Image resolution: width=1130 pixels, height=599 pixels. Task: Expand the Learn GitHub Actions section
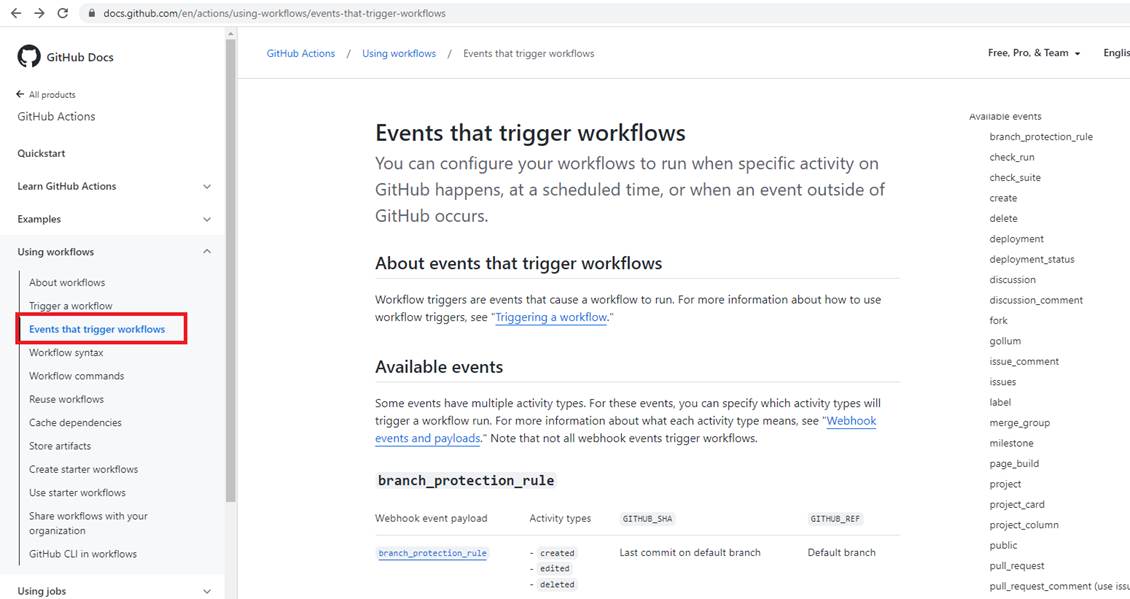pyautogui.click(x=207, y=186)
